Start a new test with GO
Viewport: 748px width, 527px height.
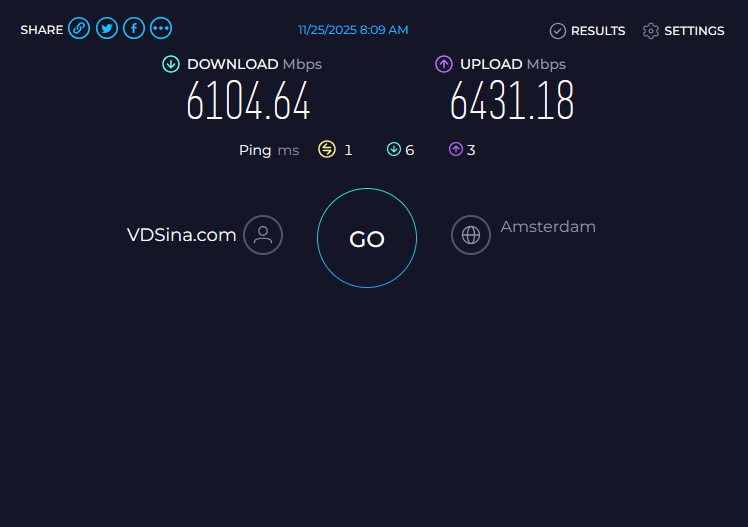tap(367, 238)
